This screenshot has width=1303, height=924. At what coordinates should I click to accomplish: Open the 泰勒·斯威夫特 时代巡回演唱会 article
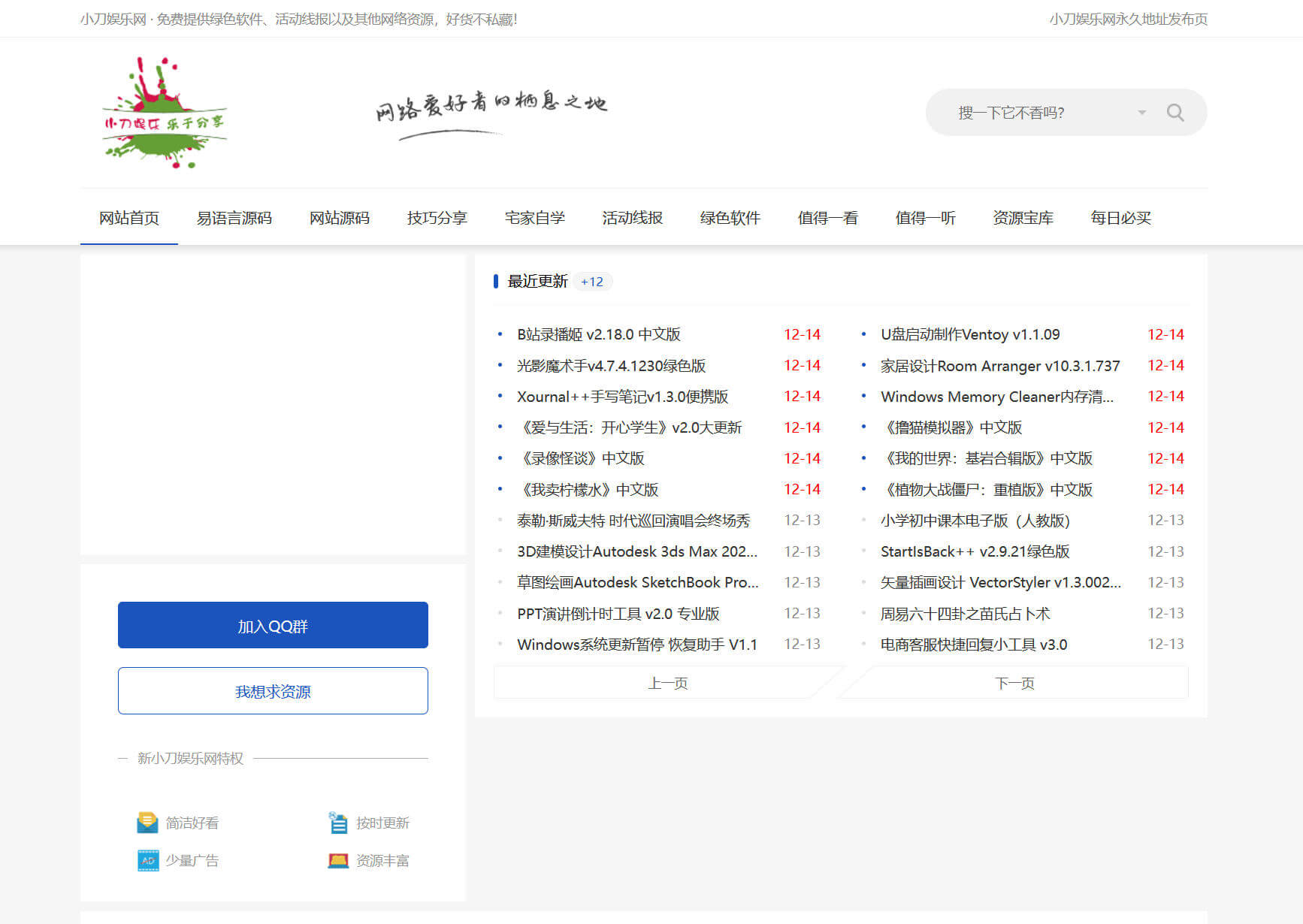[634, 521]
